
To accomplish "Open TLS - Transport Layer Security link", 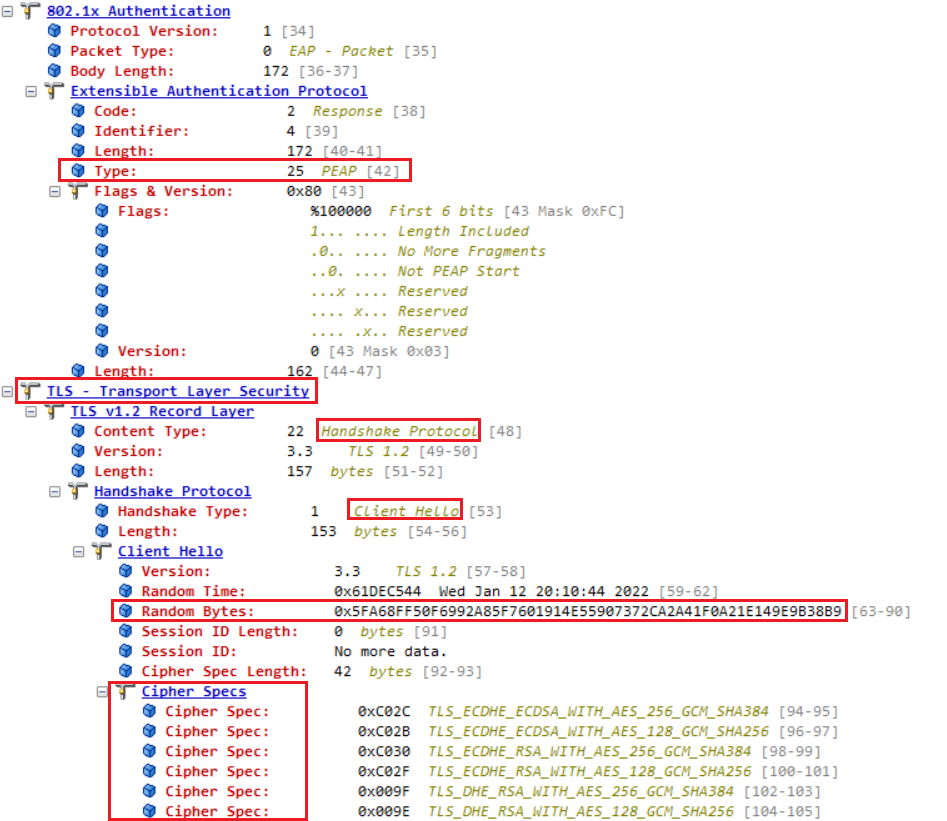I will coord(178,391).
